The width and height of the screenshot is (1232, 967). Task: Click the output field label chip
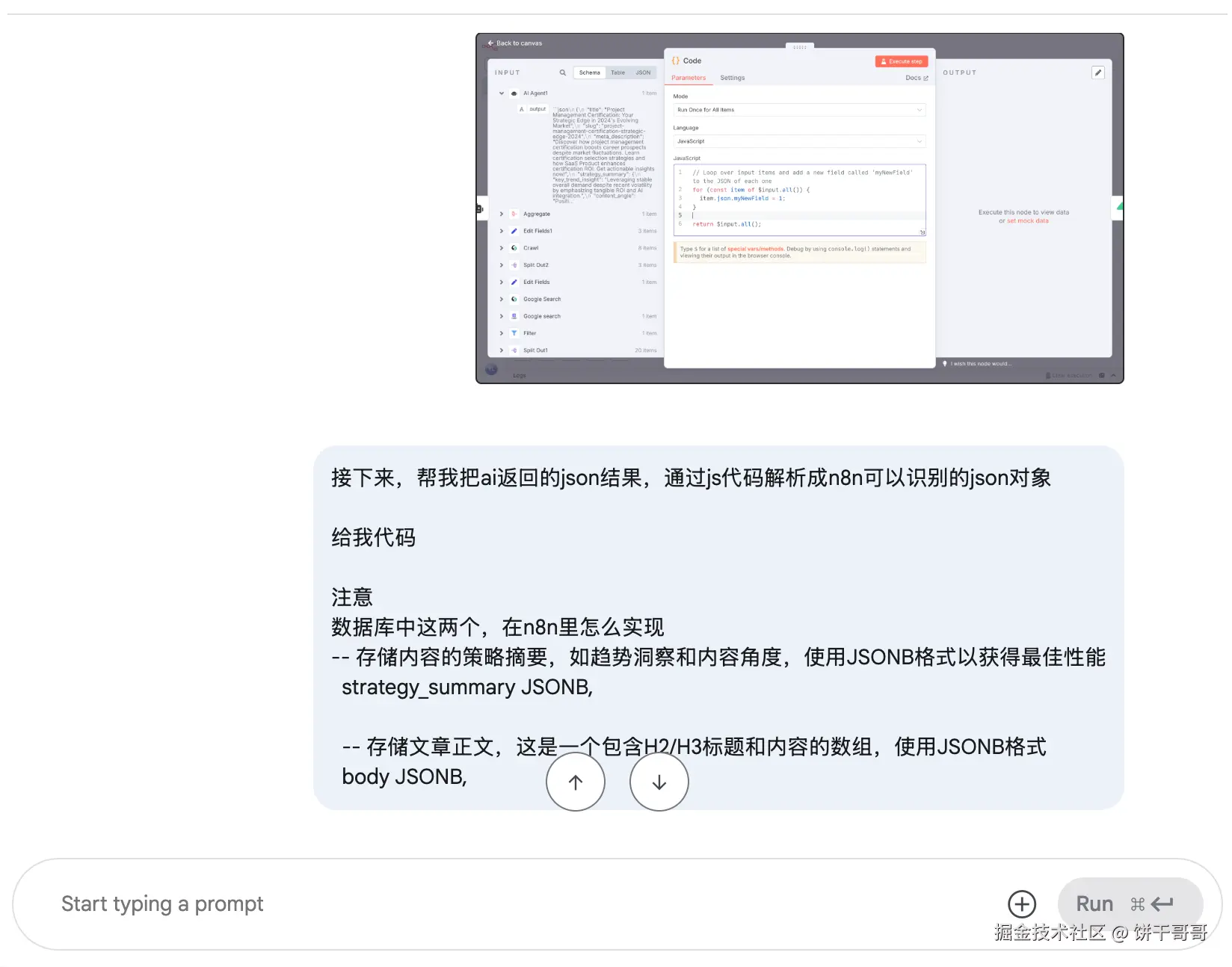[538, 109]
